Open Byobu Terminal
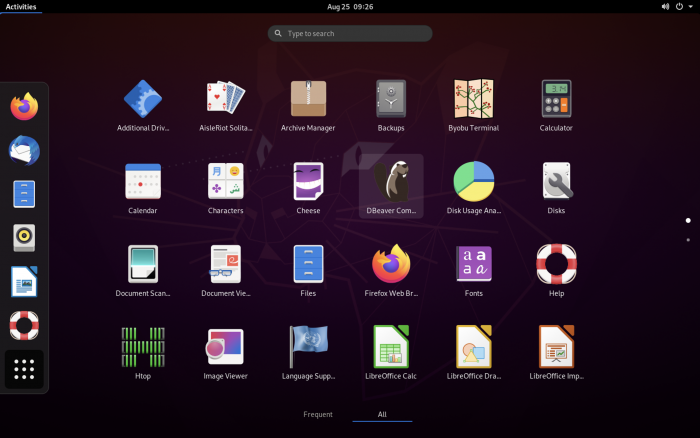 coord(474,105)
